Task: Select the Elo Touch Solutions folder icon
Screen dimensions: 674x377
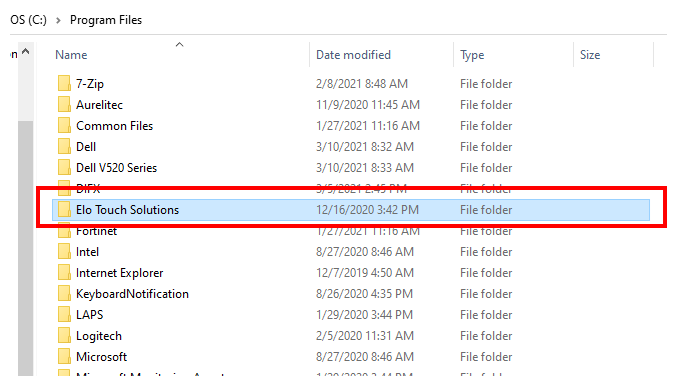Action: (x=64, y=210)
